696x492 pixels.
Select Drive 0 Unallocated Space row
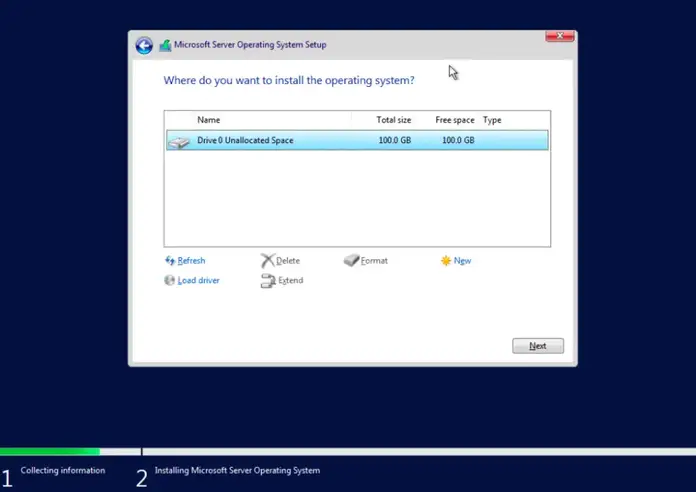pos(357,140)
